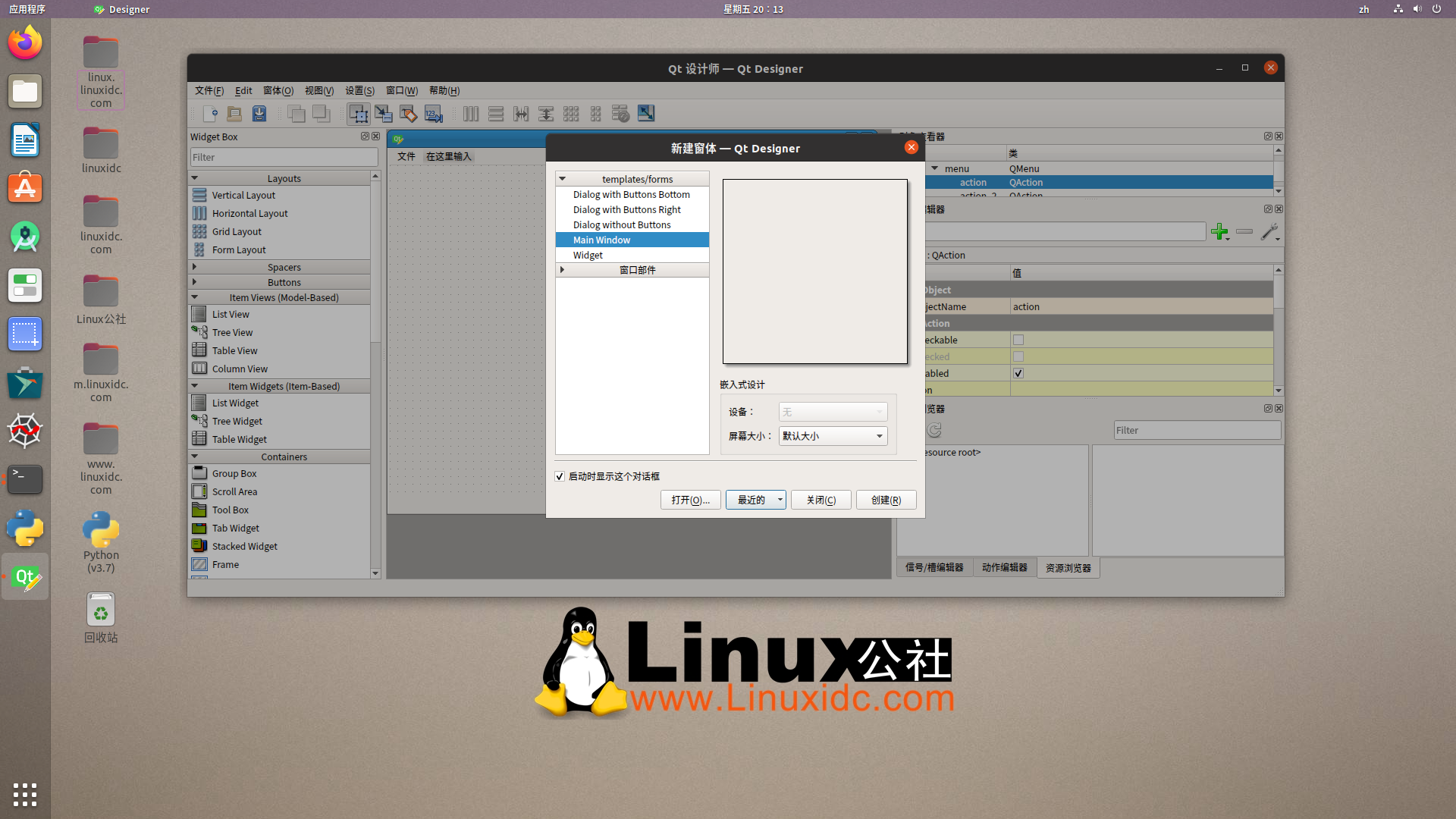1456x819 pixels.
Task: Open the 窗体(O) menu
Action: point(278,90)
